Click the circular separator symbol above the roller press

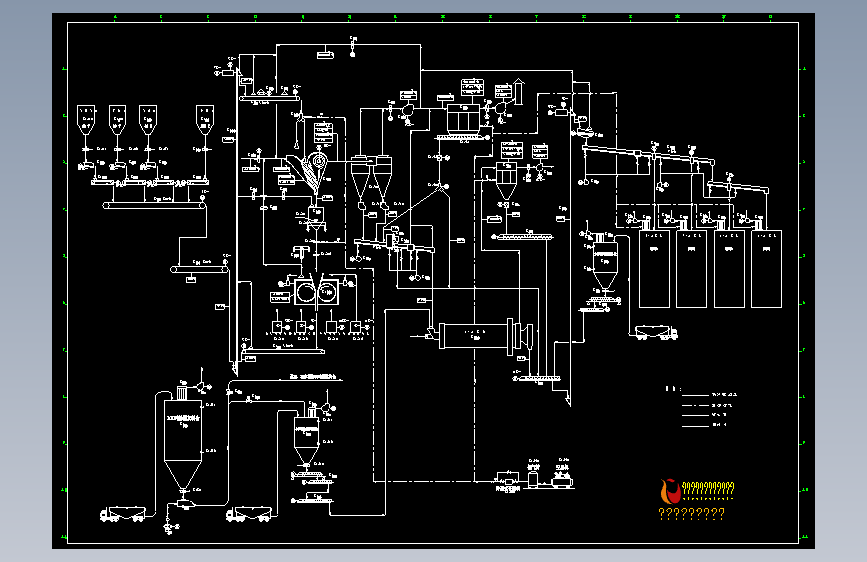(318, 162)
